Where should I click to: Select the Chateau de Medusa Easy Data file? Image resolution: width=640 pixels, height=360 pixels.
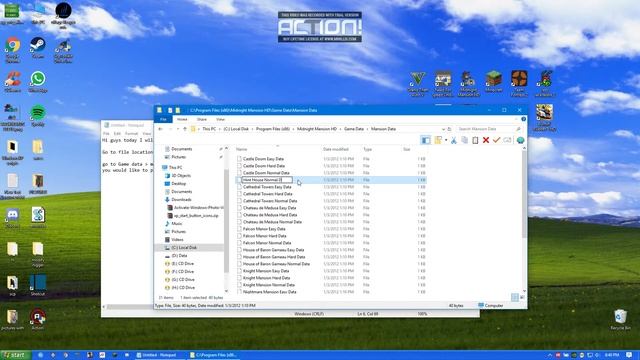[269, 208]
